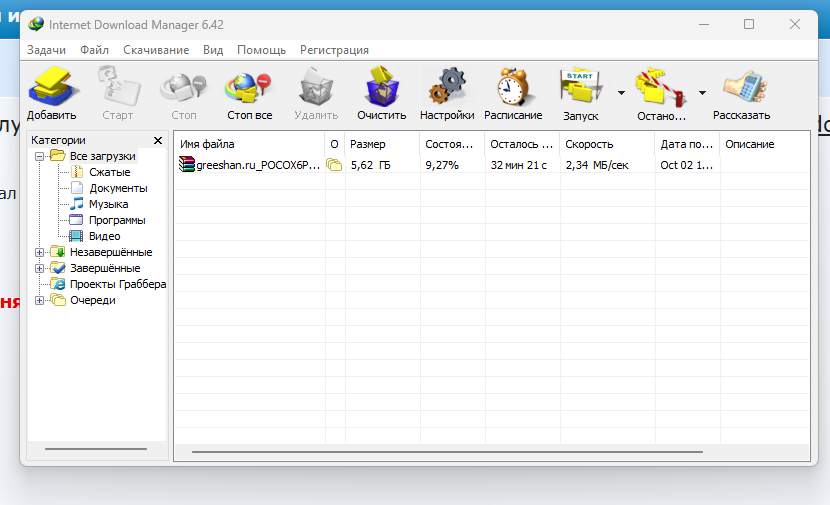Viewport: 830px width, 505px height.
Task: Open the Расписание alarm clock icon
Action: pyautogui.click(x=513, y=86)
